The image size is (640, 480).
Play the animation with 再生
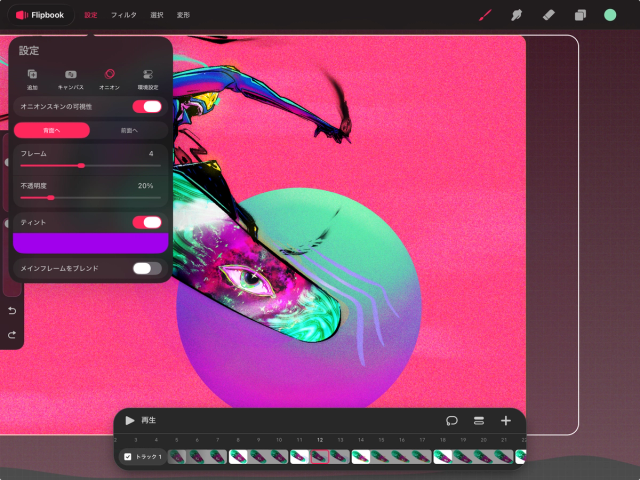[140, 420]
